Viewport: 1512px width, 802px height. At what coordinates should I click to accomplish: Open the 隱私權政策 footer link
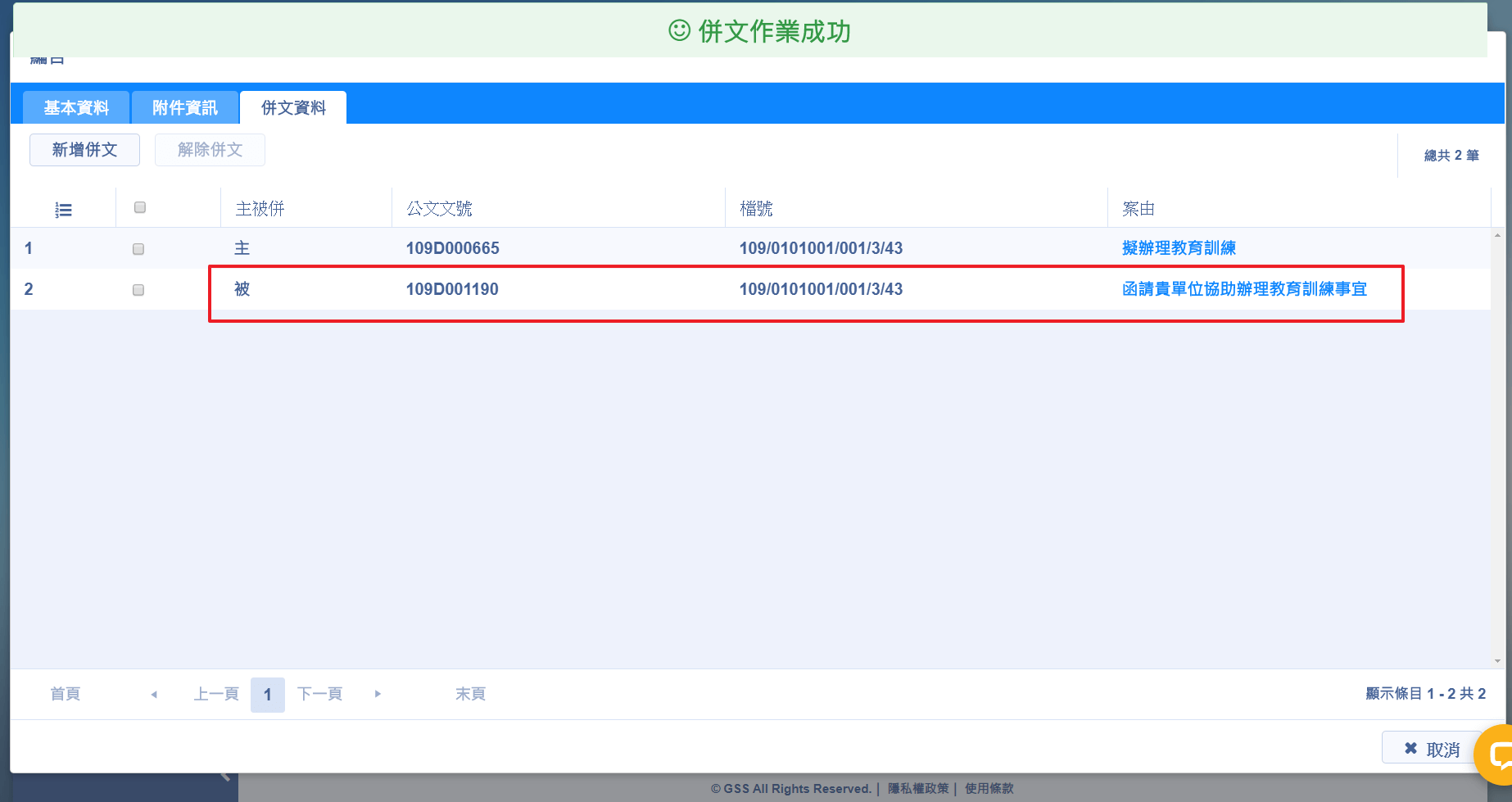(x=918, y=788)
